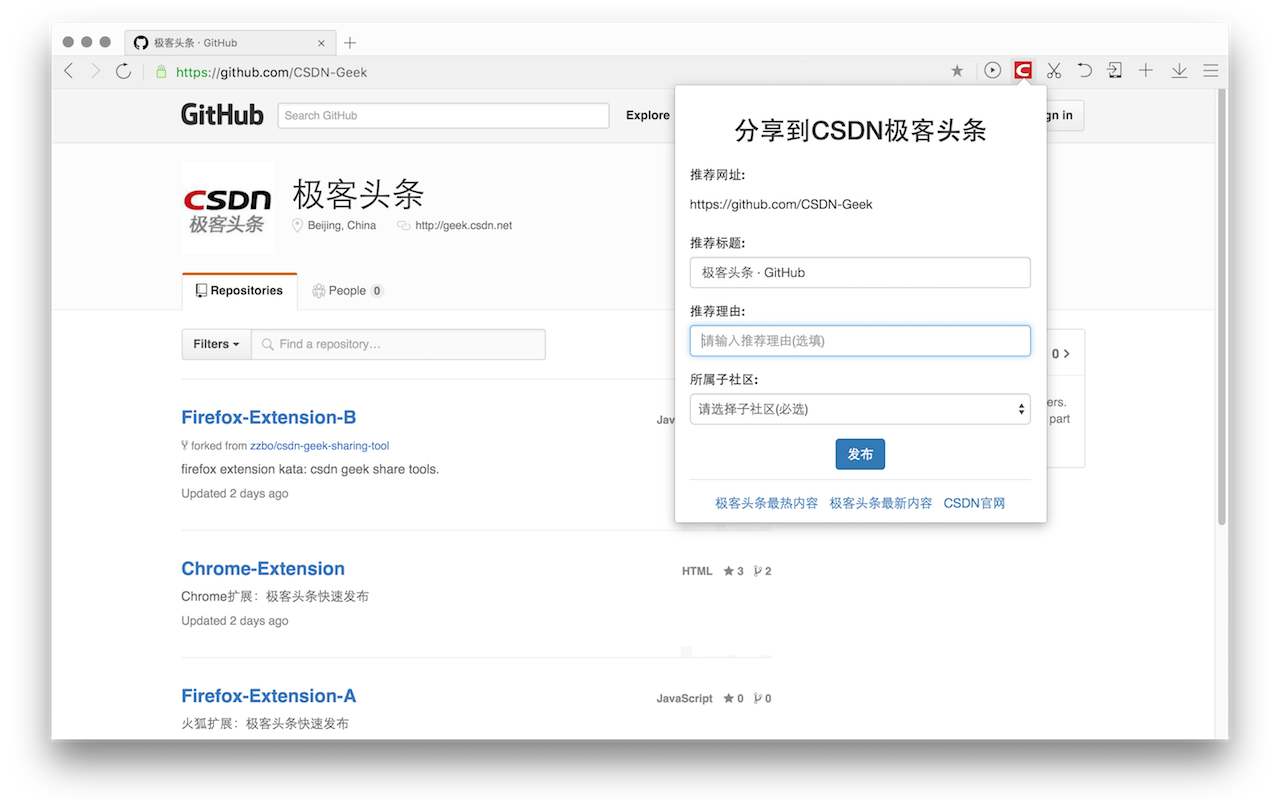1280x800 pixels.
Task: Click the scissors screenshot toolbar icon
Action: [1054, 70]
